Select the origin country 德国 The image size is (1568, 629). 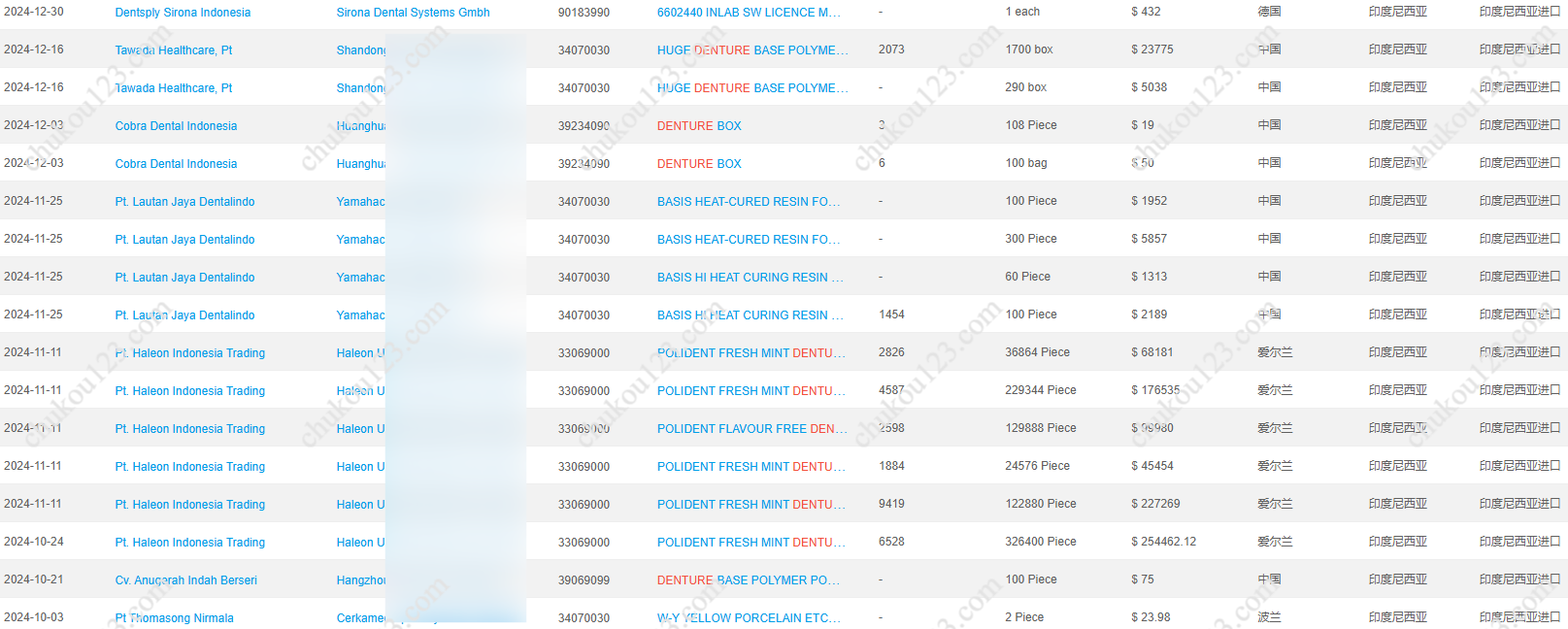coord(1269,12)
